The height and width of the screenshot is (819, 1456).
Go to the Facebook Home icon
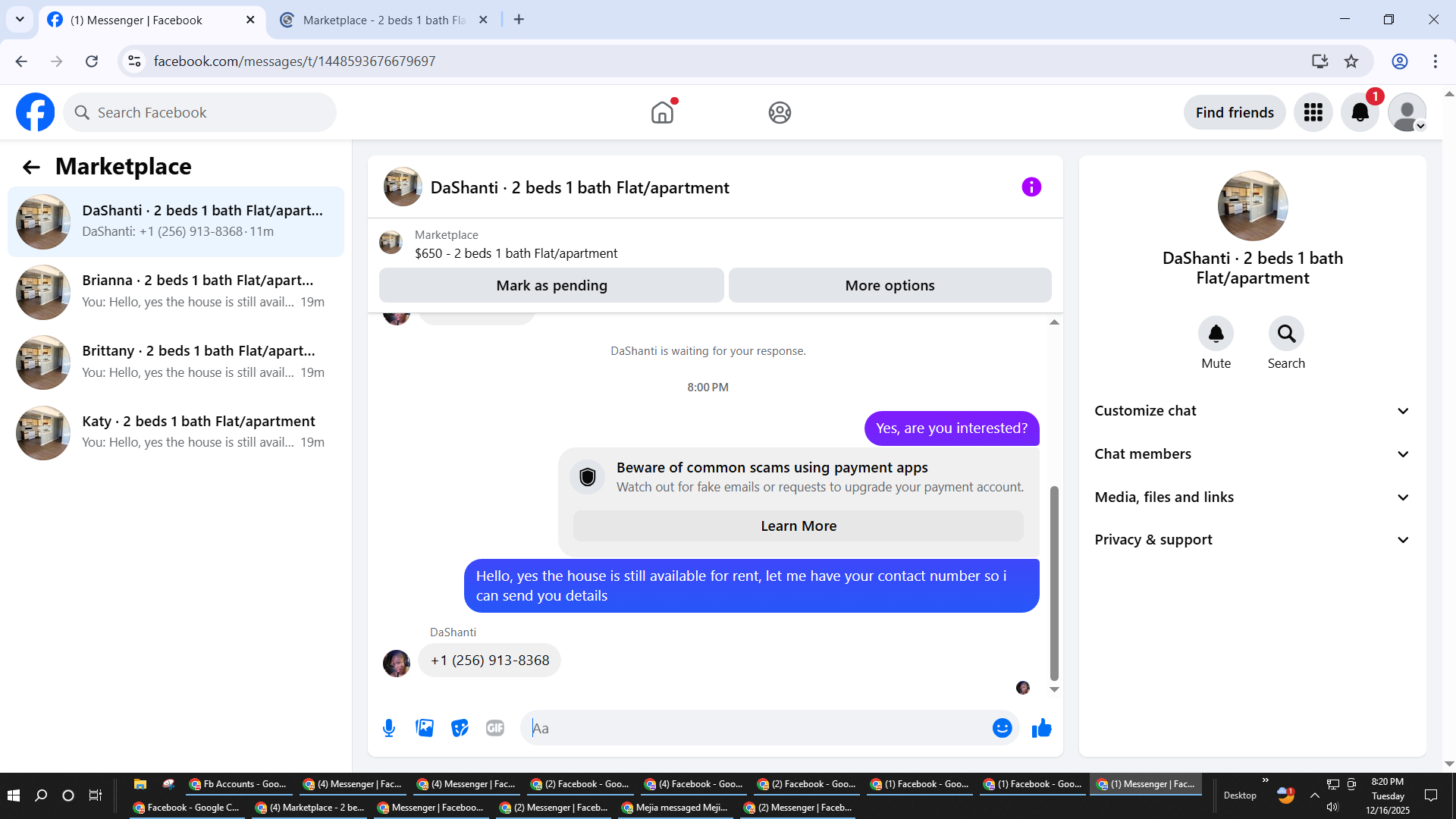coord(662,112)
